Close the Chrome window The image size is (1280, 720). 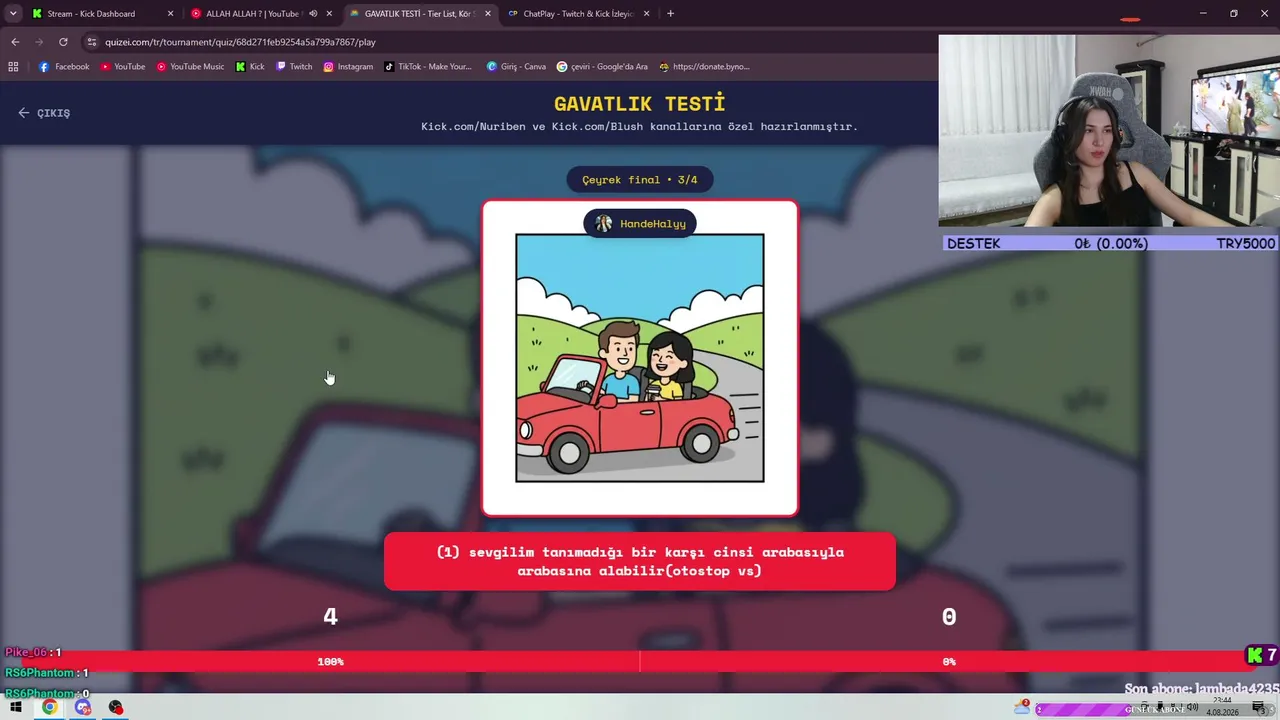pos(1264,14)
